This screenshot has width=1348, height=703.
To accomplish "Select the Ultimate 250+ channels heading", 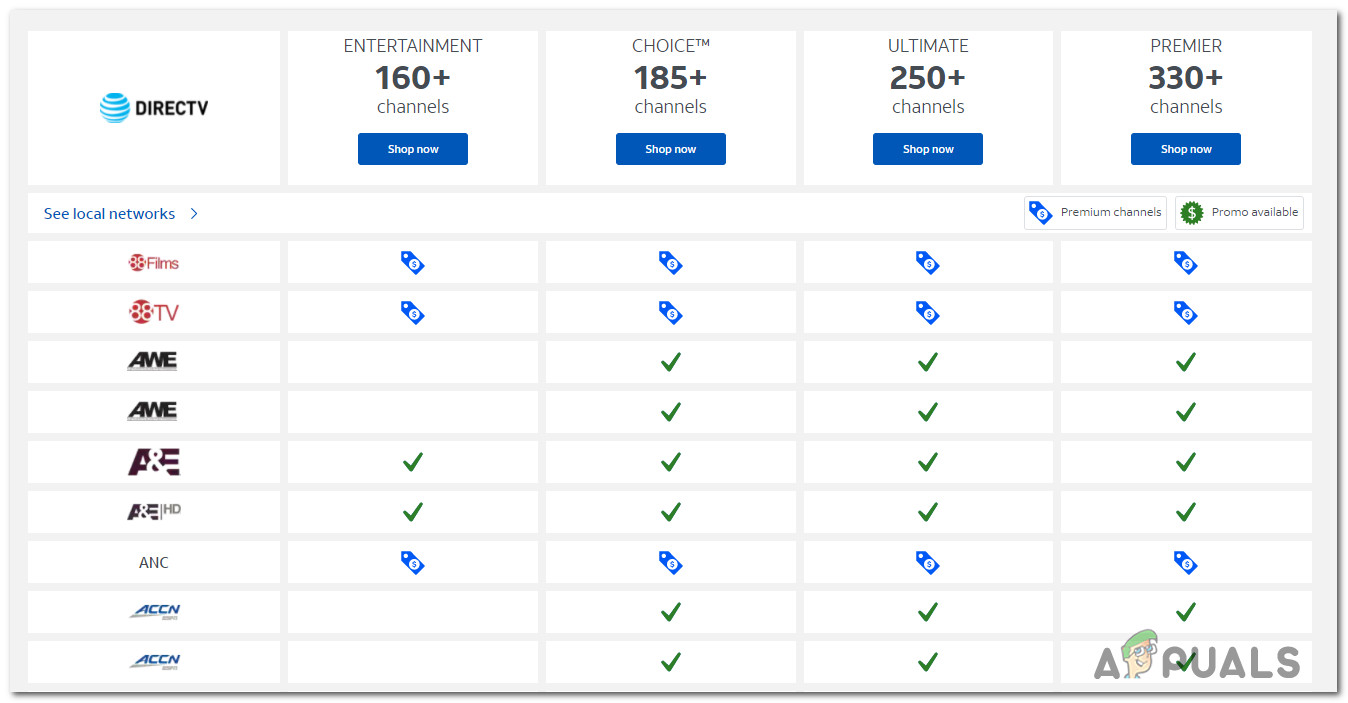I will (x=928, y=77).
